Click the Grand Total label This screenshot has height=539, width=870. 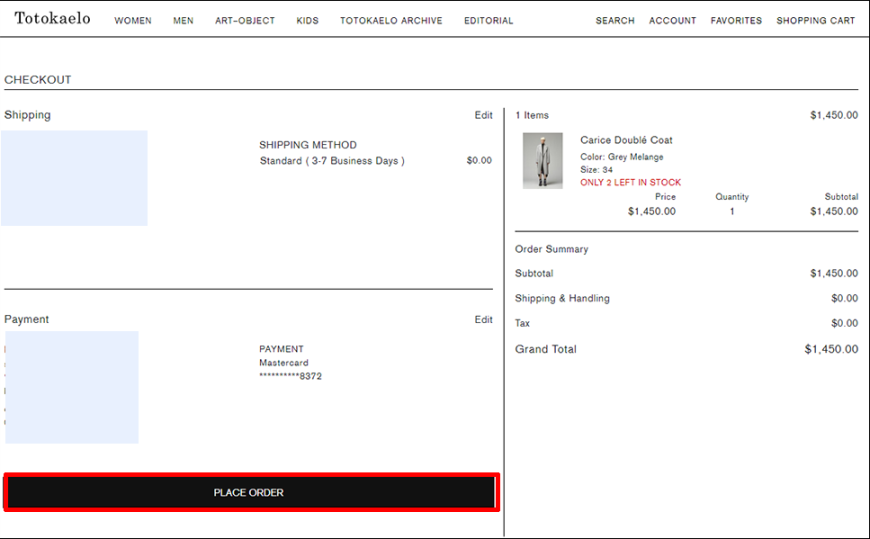(545, 349)
